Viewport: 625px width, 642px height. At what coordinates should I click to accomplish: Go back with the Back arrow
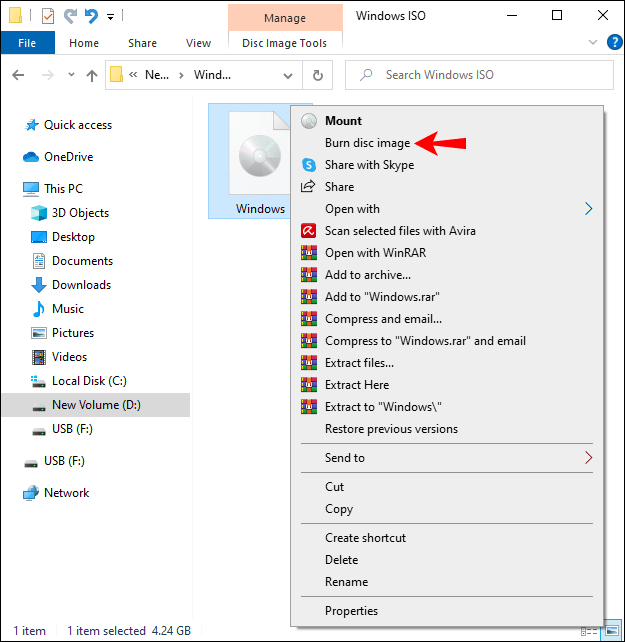[x=18, y=75]
